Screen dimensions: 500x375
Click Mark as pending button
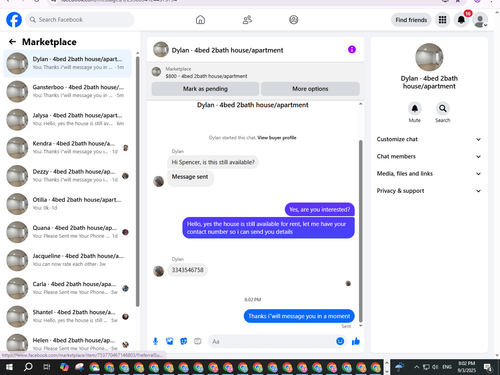205,89
